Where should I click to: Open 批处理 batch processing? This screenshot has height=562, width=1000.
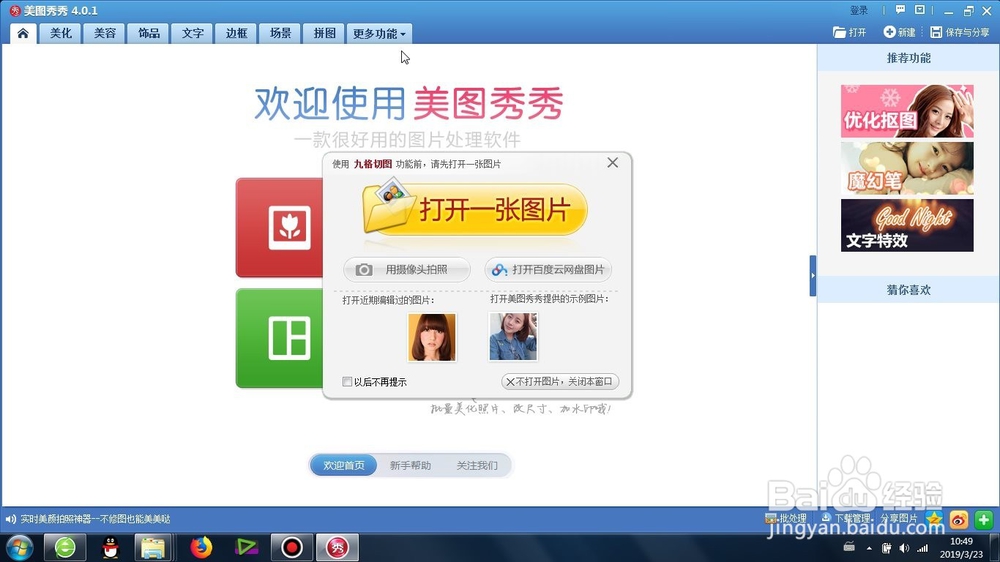pyautogui.click(x=786, y=518)
